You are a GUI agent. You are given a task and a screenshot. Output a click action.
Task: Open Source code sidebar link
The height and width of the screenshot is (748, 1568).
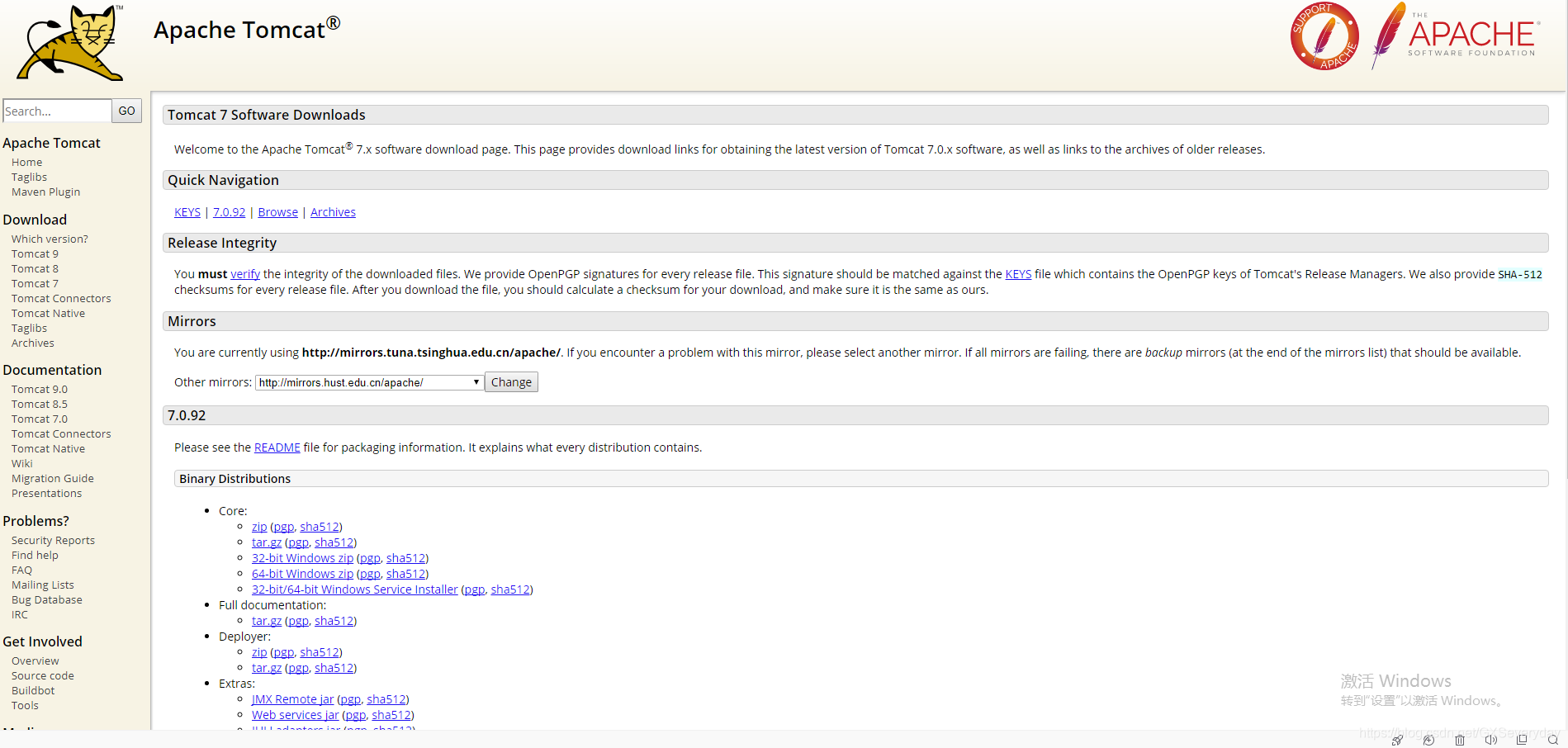43,676
